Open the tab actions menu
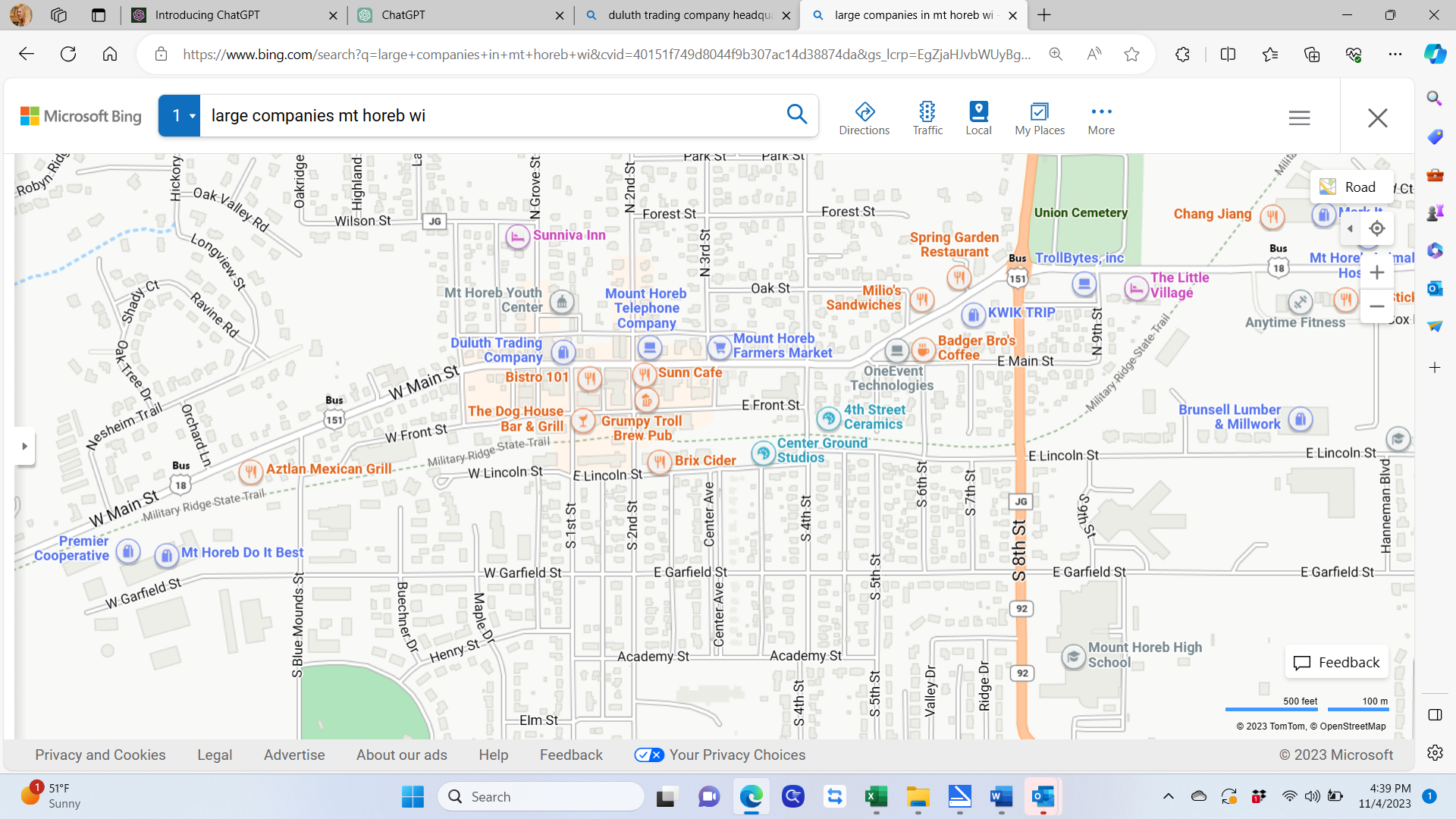 (98, 15)
